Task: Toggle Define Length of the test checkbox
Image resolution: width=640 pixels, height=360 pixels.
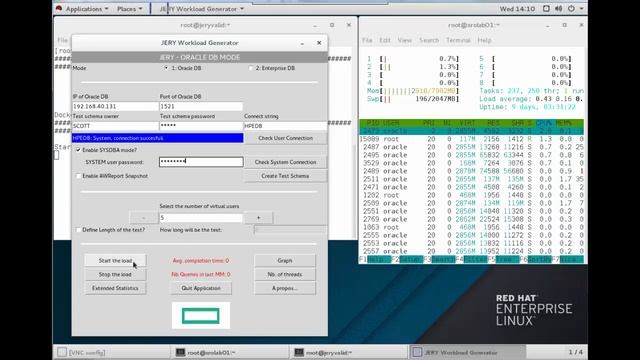Action: point(78,230)
